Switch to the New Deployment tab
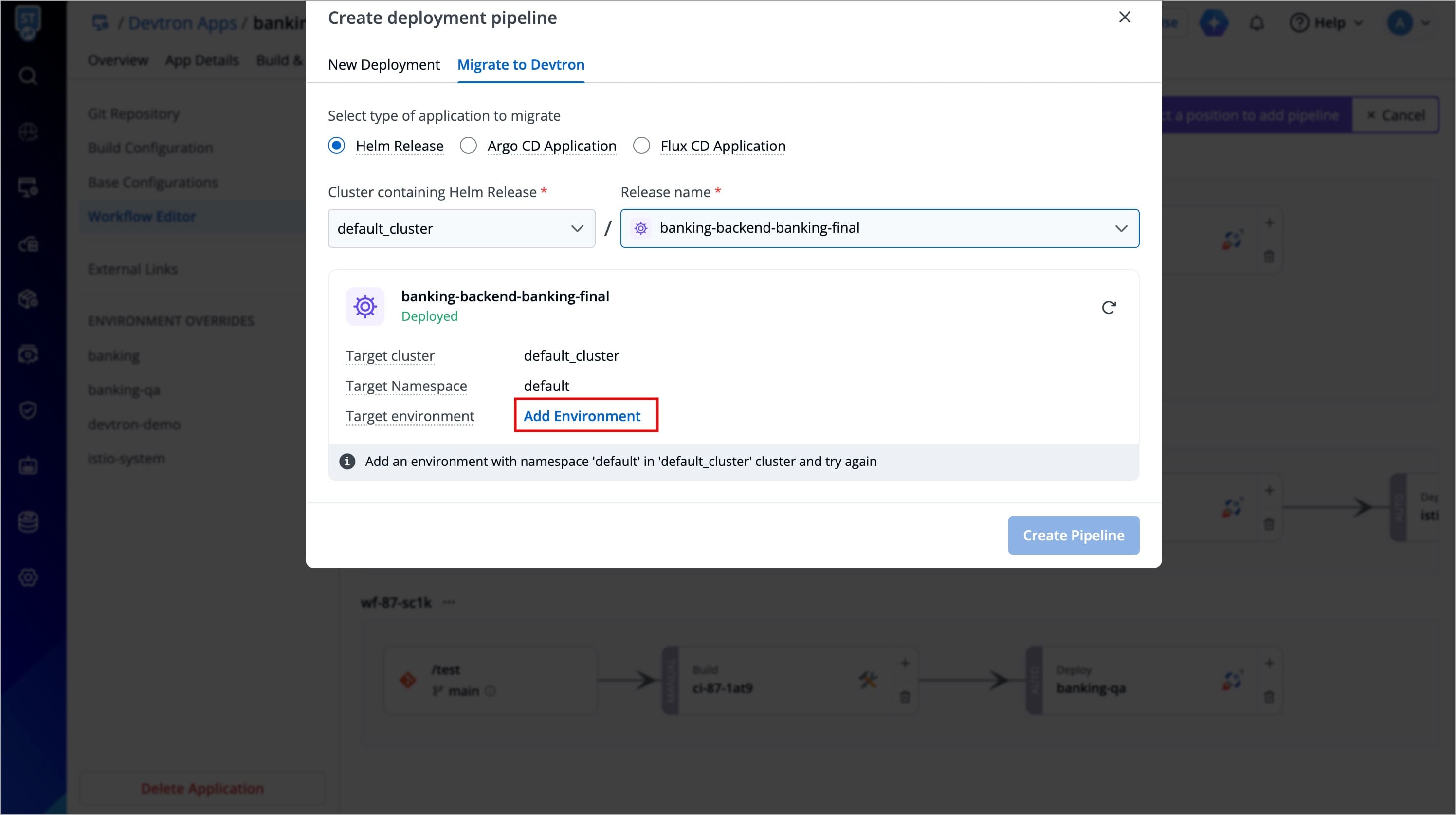Viewport: 1456px width, 815px height. 384,64
